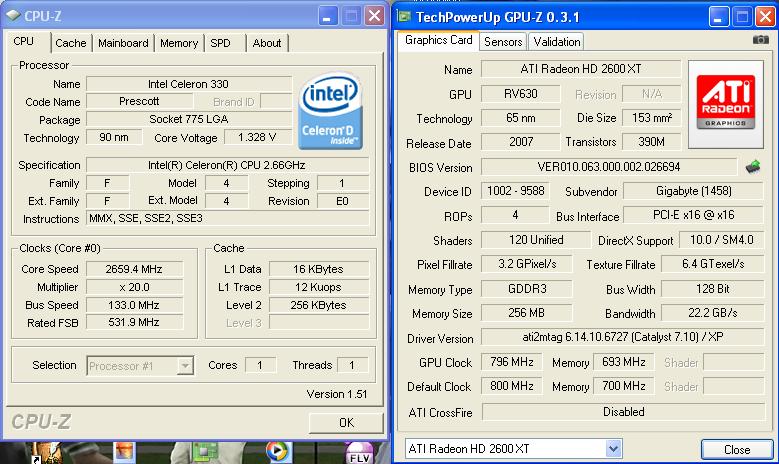Click the camera screenshot icon in GPU-Z
779x464 pixels.
[x=760, y=40]
